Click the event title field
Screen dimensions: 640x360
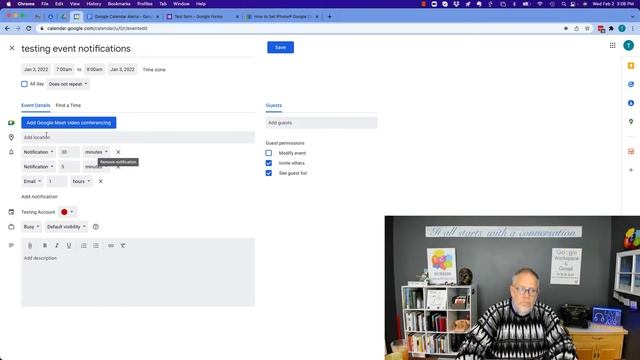click(138, 49)
